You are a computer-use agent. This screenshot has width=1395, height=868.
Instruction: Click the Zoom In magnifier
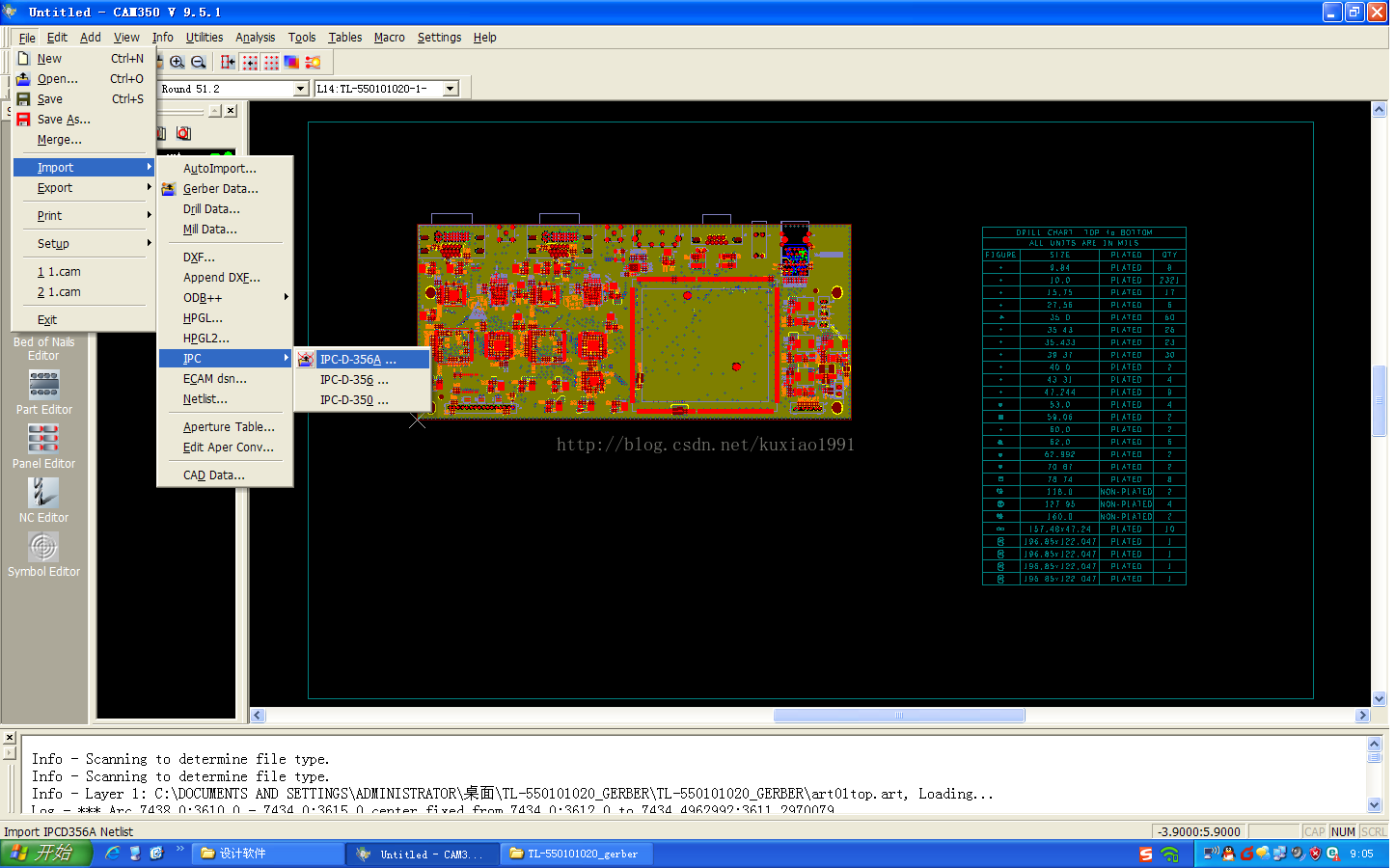tap(178, 62)
